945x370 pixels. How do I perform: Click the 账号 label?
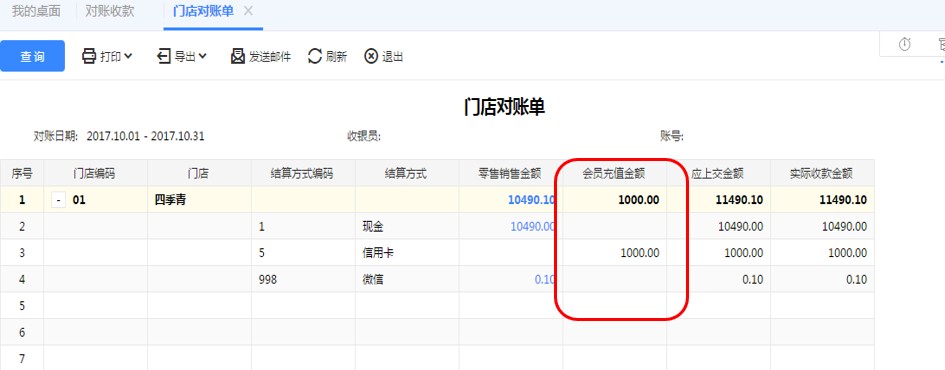click(x=671, y=136)
